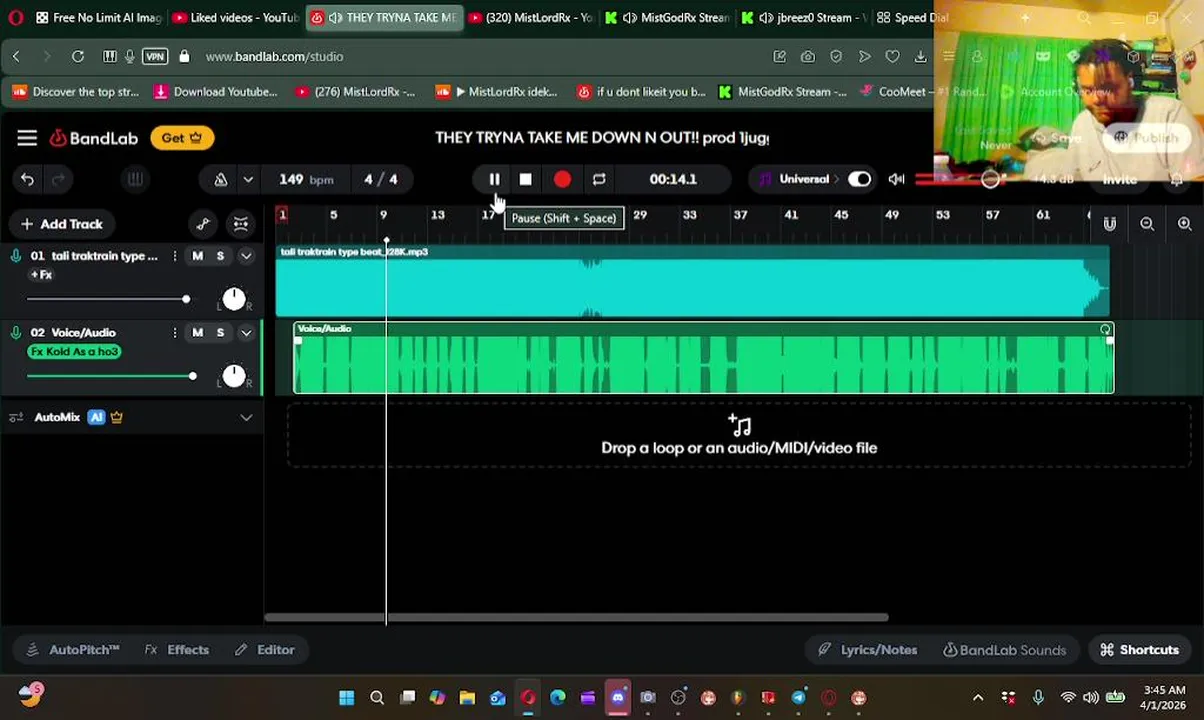Open File Explorer from taskbar
Viewport: 1204px width, 720px height.
[x=467, y=697]
